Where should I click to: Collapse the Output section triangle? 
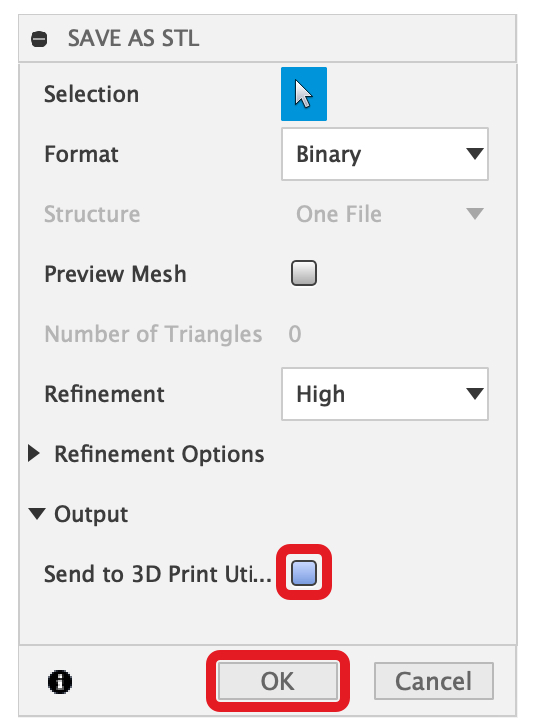(37, 514)
